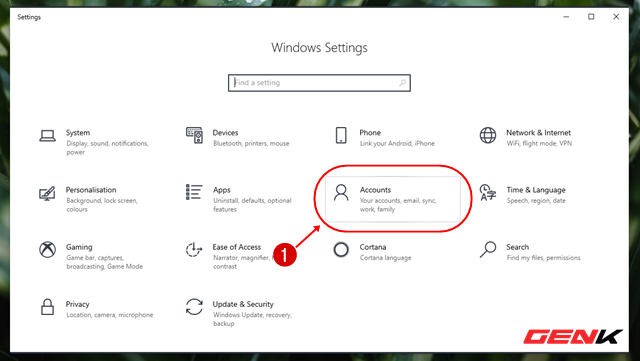Select the Devices keyboard-speaker icon
The image size is (640, 361).
click(x=194, y=135)
